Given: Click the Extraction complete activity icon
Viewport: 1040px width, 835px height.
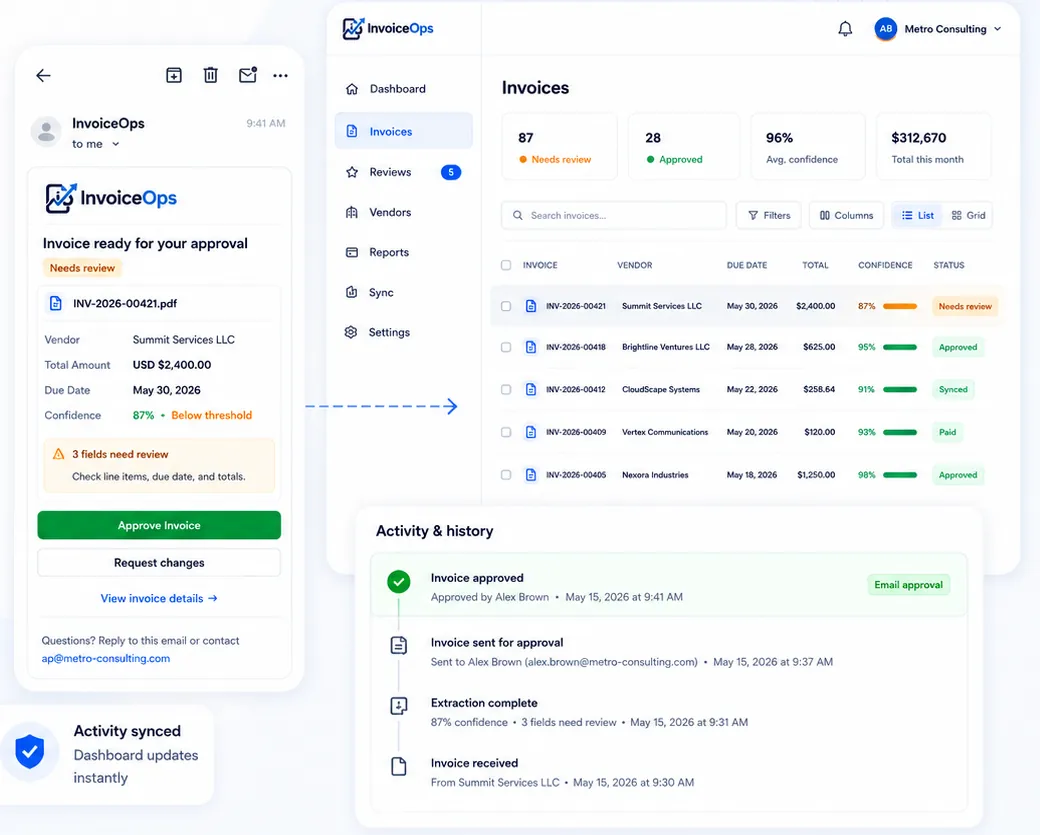Looking at the screenshot, I should tap(399, 706).
